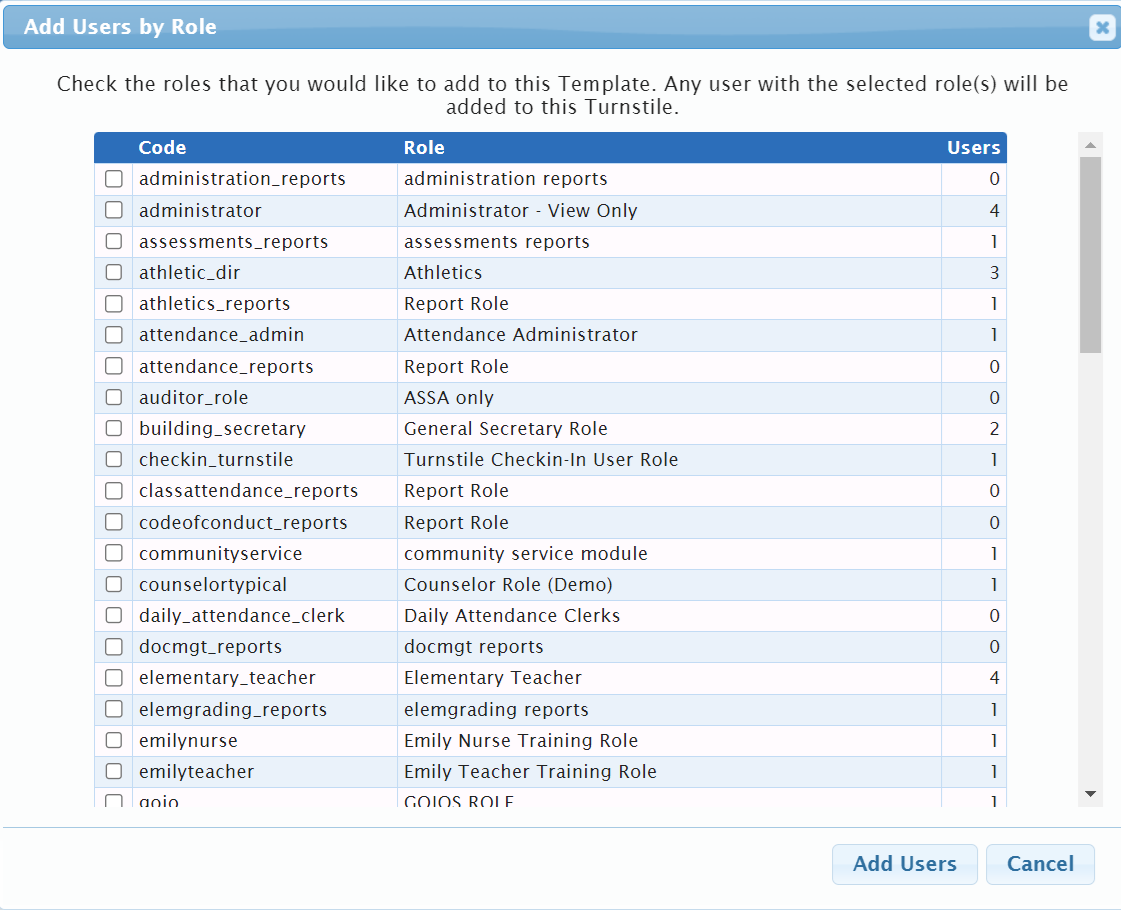Check the communityservice role checkbox

[x=114, y=553]
